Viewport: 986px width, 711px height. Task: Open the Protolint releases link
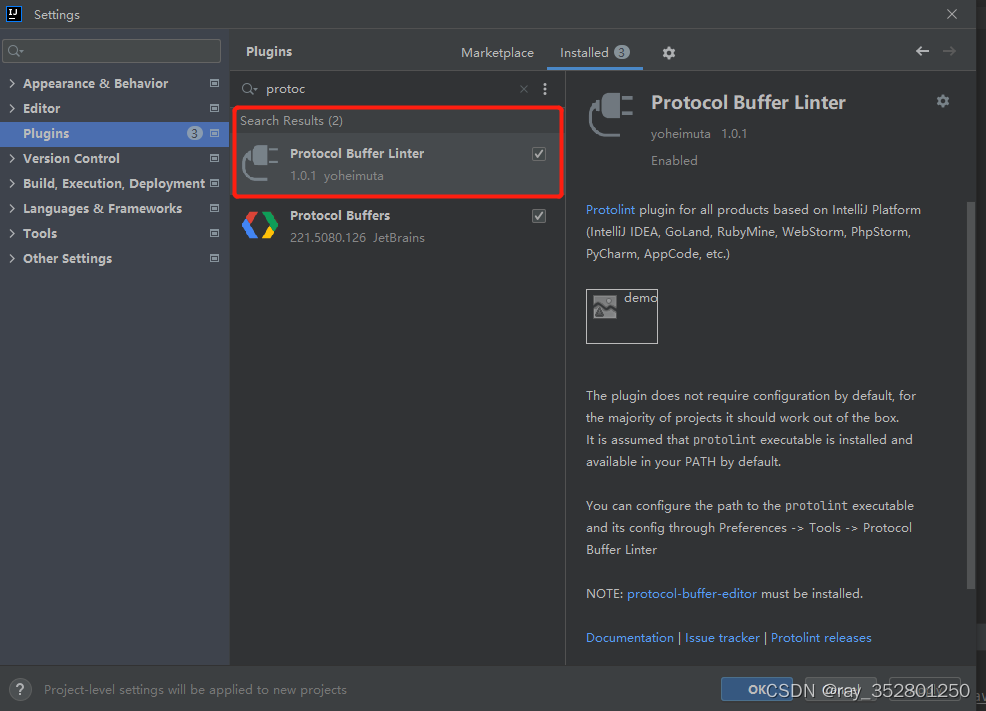point(821,637)
